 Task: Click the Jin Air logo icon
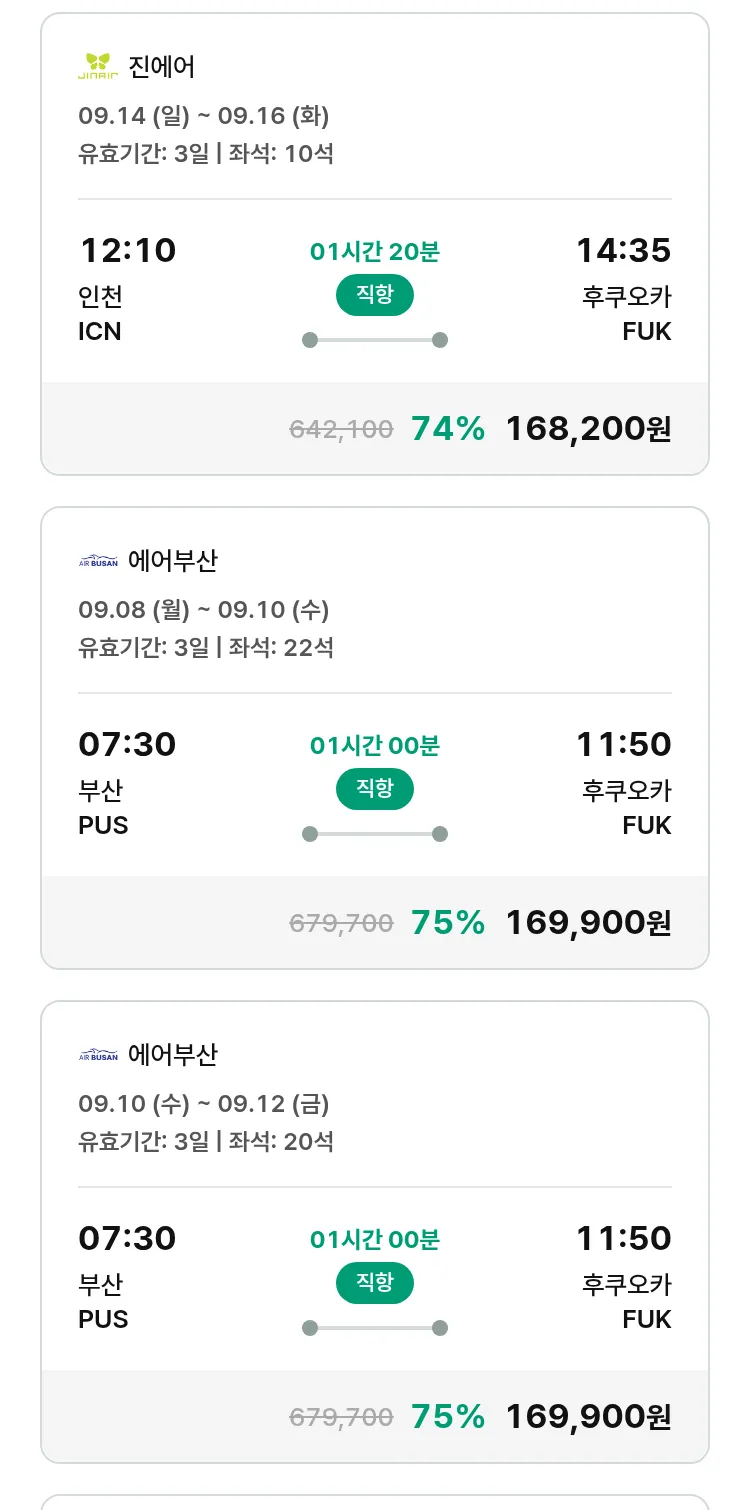coord(98,67)
